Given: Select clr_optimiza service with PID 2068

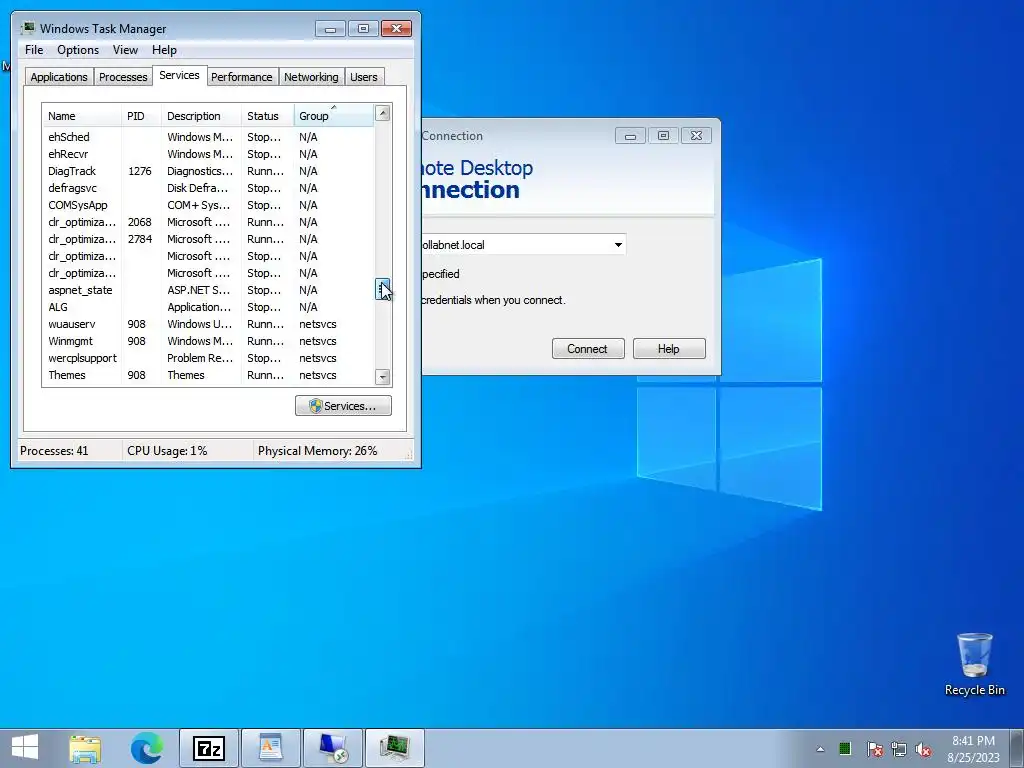Looking at the screenshot, I should point(208,221).
